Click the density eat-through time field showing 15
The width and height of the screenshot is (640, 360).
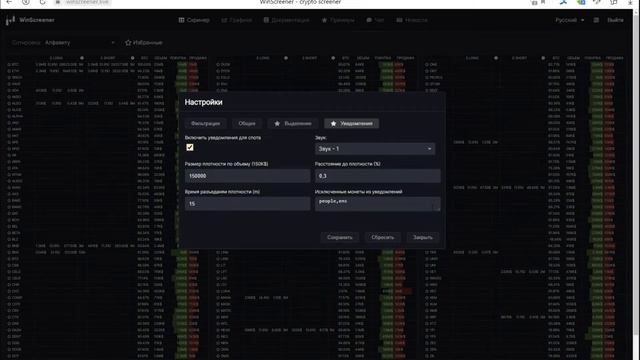pos(247,204)
